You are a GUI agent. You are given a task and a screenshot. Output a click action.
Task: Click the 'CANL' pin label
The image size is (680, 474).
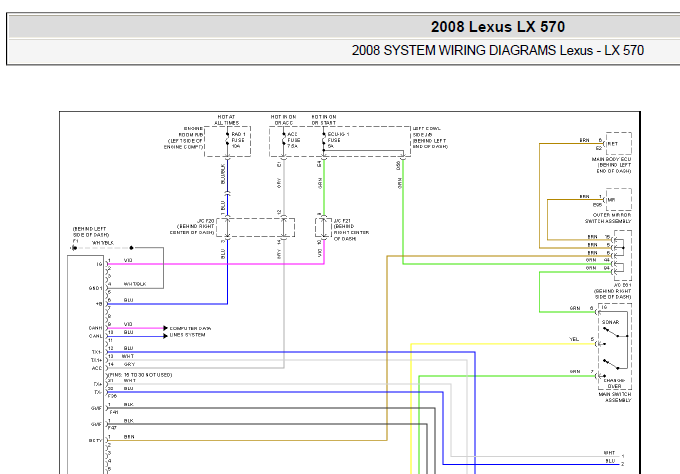pyautogui.click(x=96, y=336)
